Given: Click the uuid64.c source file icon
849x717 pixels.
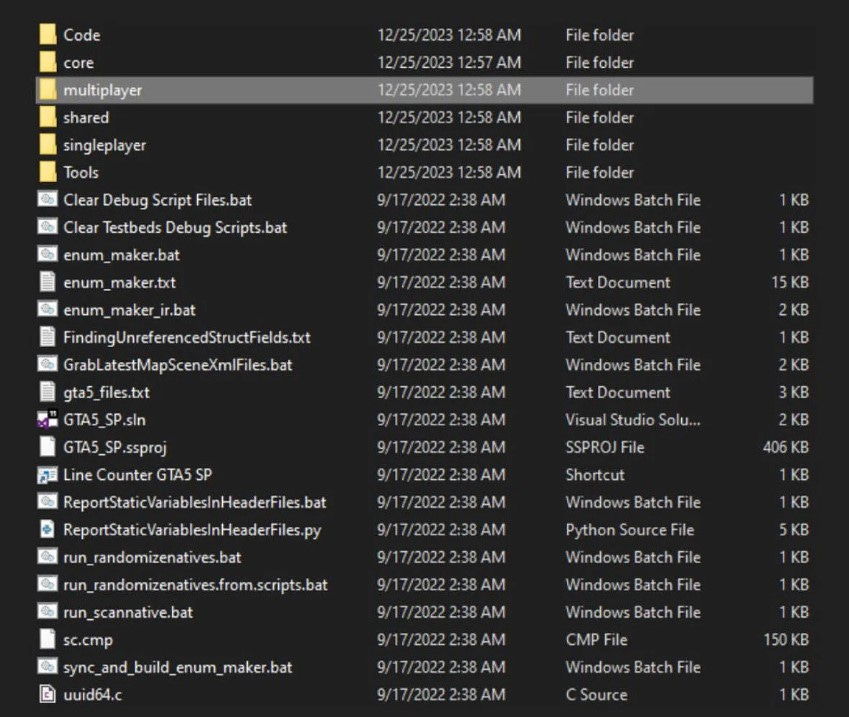Looking at the screenshot, I should click(x=48, y=694).
